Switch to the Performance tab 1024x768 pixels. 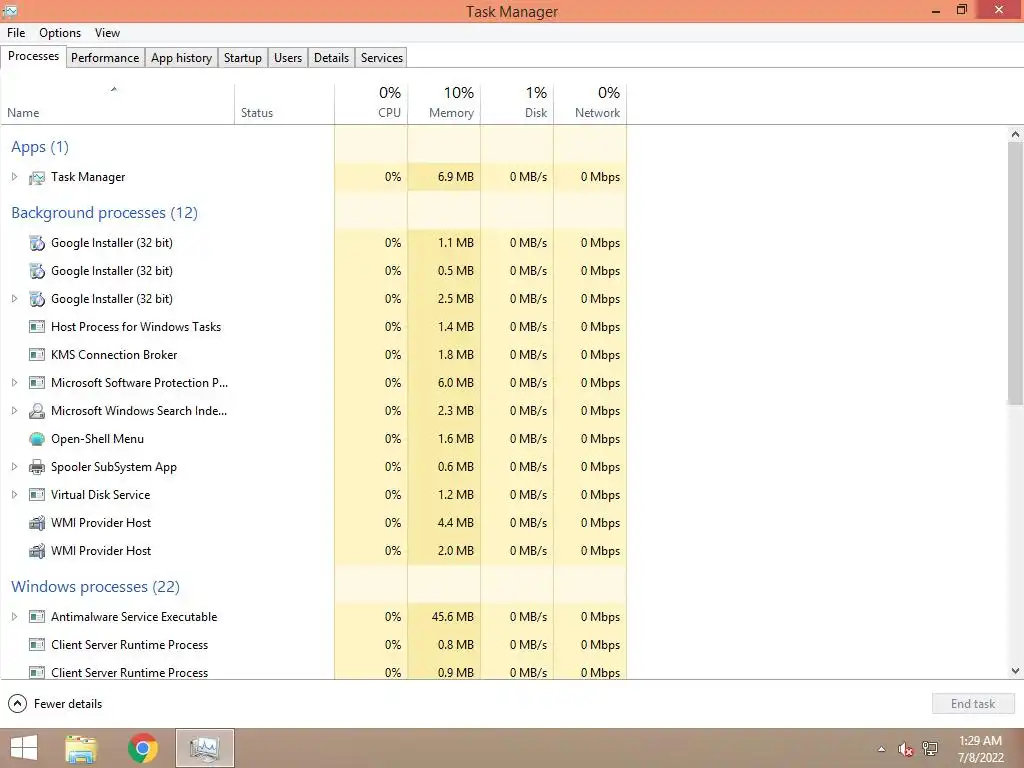tap(105, 57)
